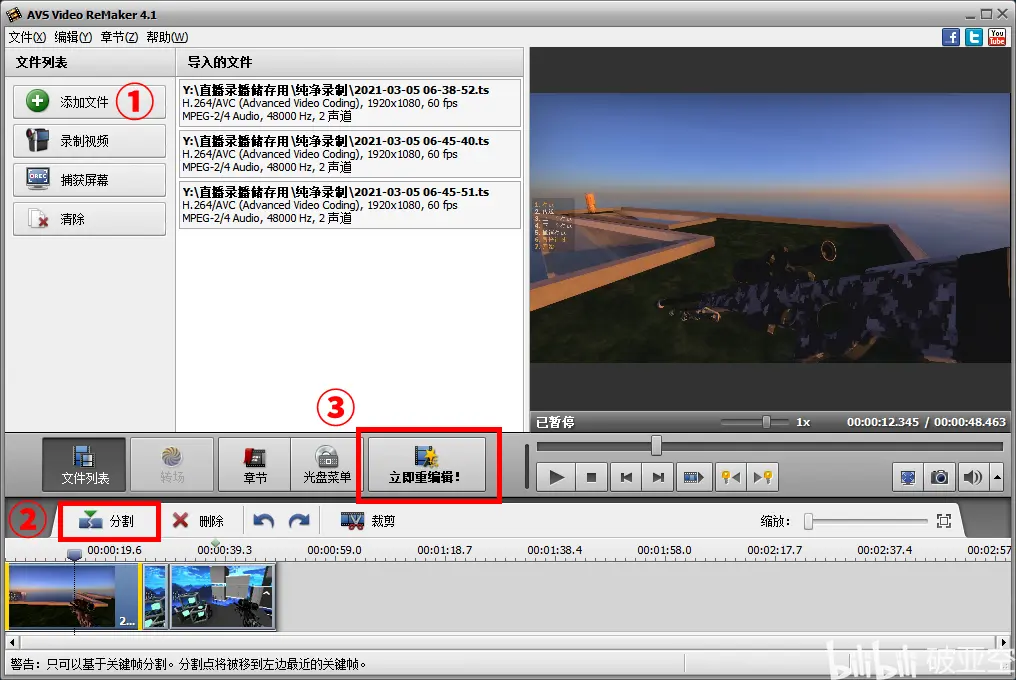Jump to the previous keyframe
The height and width of the screenshot is (680, 1016).
731,478
